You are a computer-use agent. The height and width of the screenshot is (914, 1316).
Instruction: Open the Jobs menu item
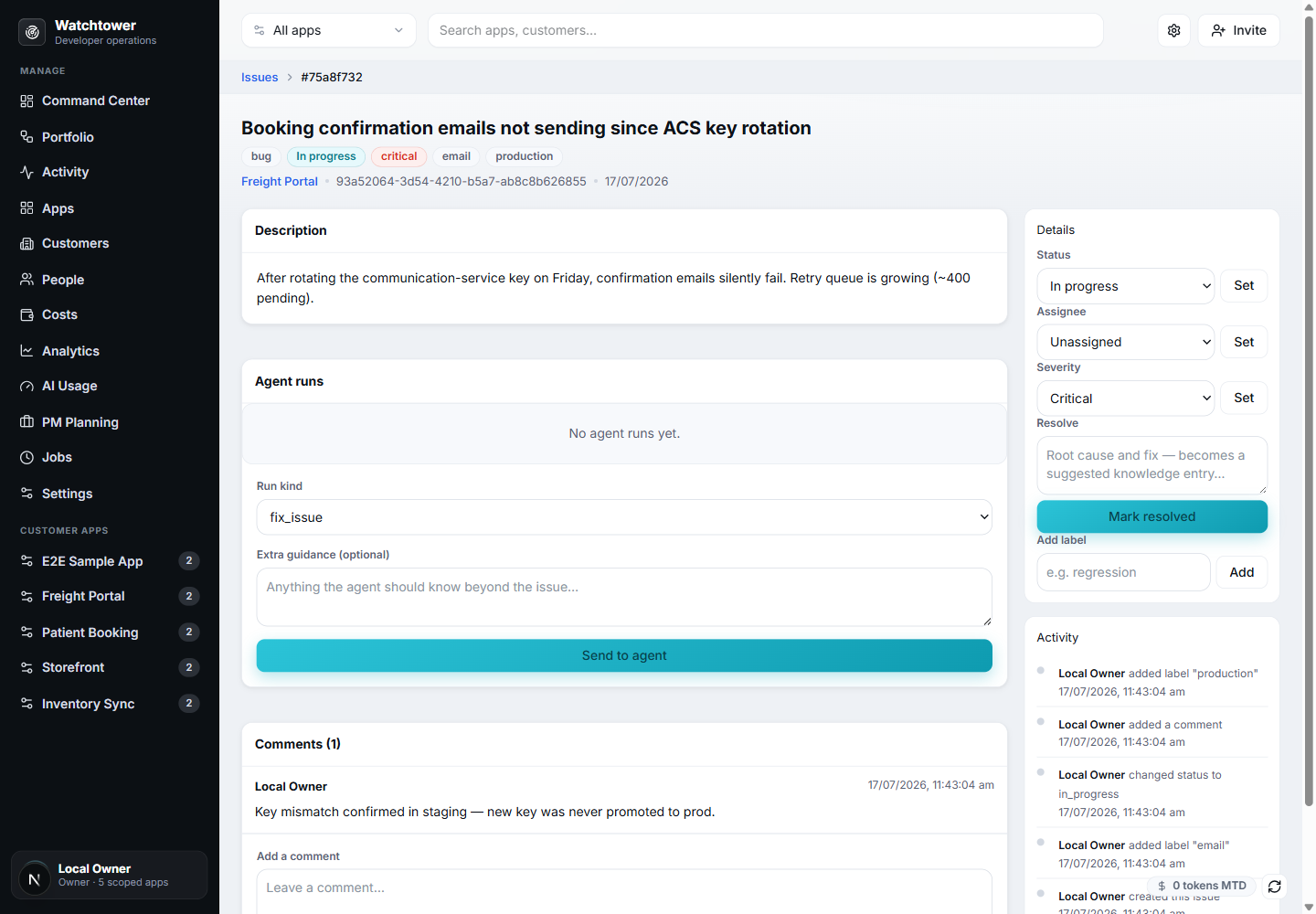pyautogui.click(x=110, y=457)
